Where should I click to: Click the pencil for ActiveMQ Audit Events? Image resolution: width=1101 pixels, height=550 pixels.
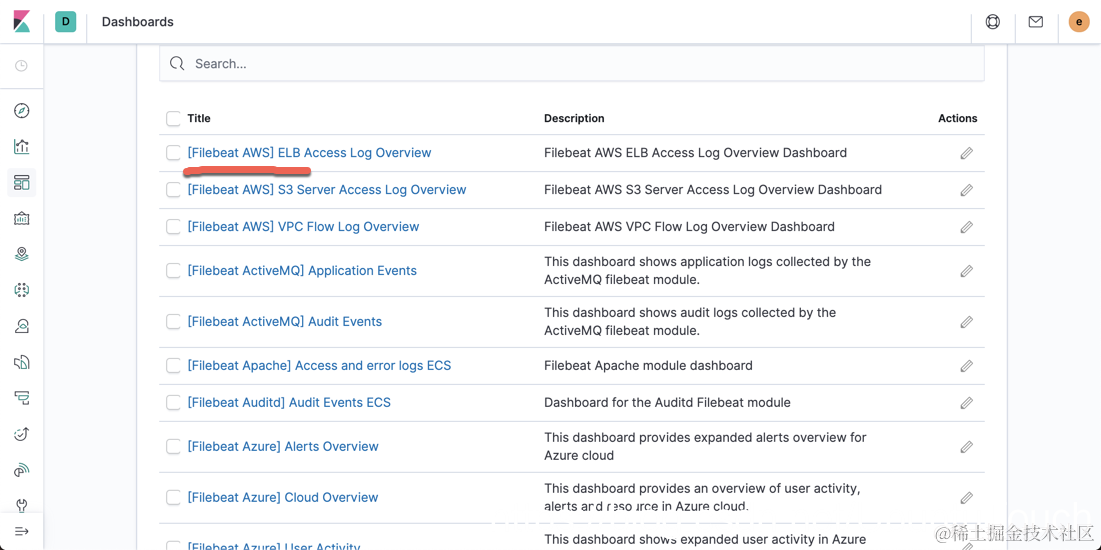966,322
